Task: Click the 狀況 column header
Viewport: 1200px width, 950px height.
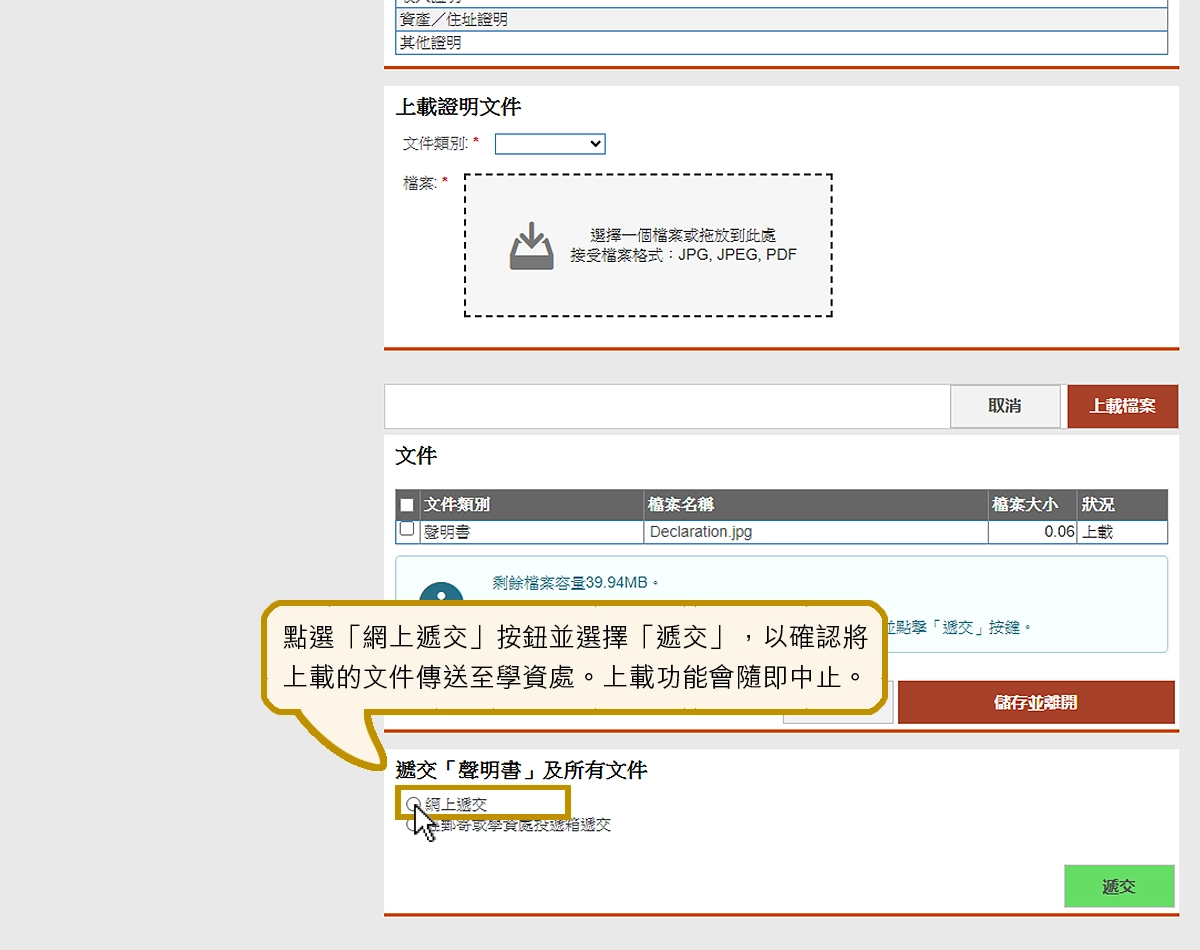Action: 1097,505
